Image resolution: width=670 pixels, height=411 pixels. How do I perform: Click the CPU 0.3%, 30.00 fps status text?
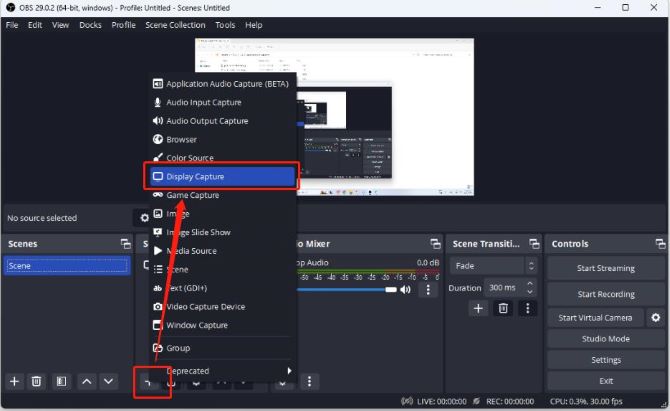click(586, 401)
